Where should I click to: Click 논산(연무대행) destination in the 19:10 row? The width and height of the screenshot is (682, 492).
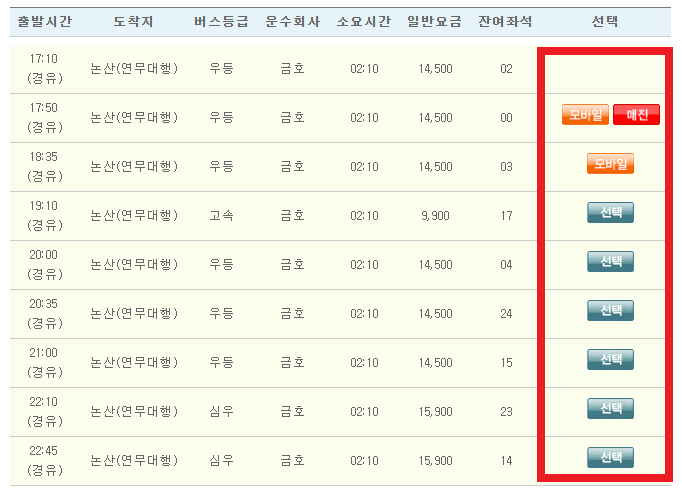(134, 215)
